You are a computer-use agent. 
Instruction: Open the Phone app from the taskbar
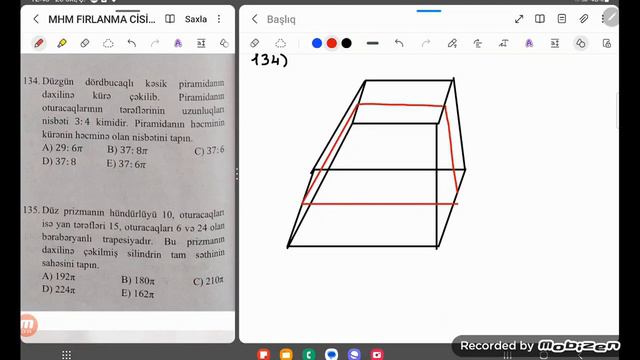click(309, 354)
